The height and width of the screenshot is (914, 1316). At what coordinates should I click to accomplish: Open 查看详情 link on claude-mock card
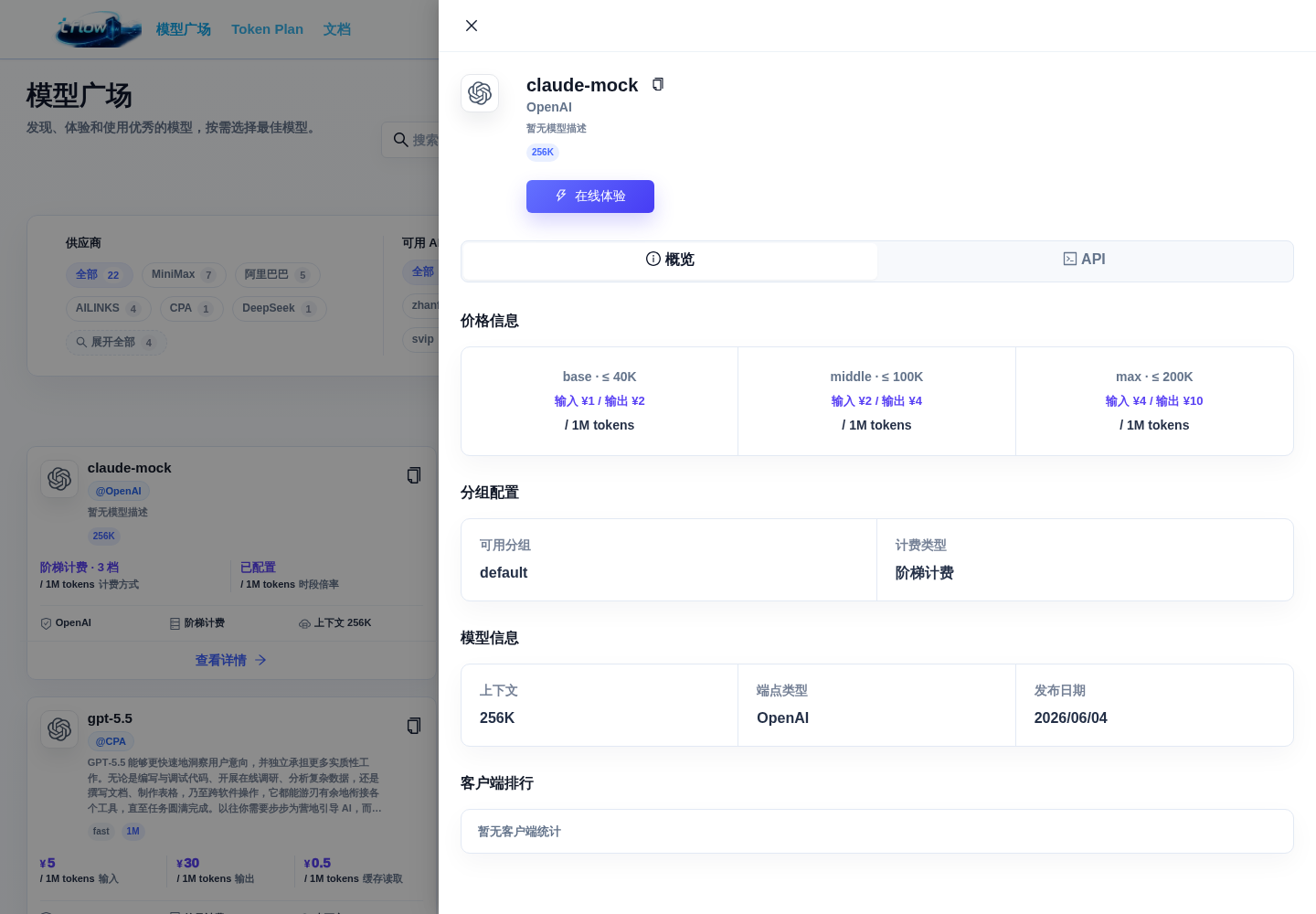click(230, 660)
